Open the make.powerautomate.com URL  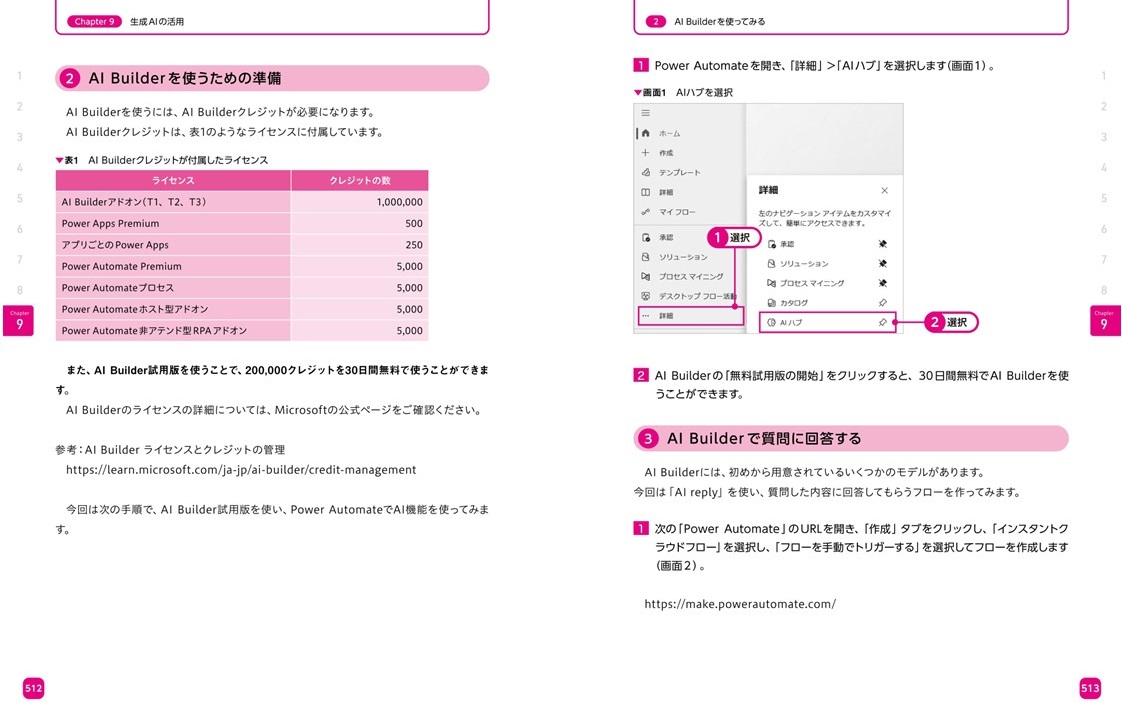[x=740, y=604]
